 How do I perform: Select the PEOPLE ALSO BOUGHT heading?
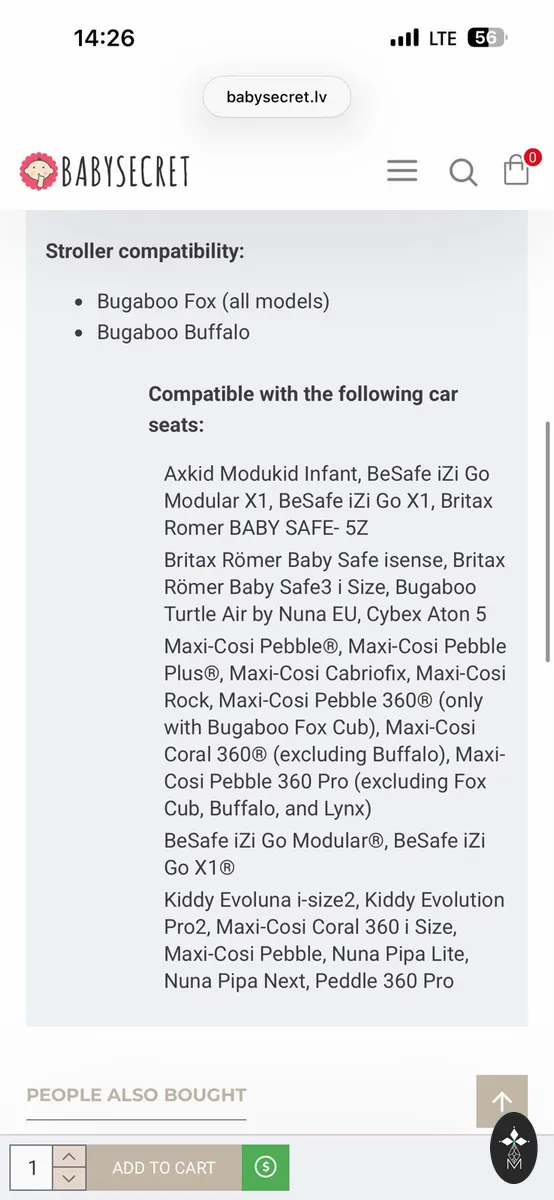(x=136, y=1095)
